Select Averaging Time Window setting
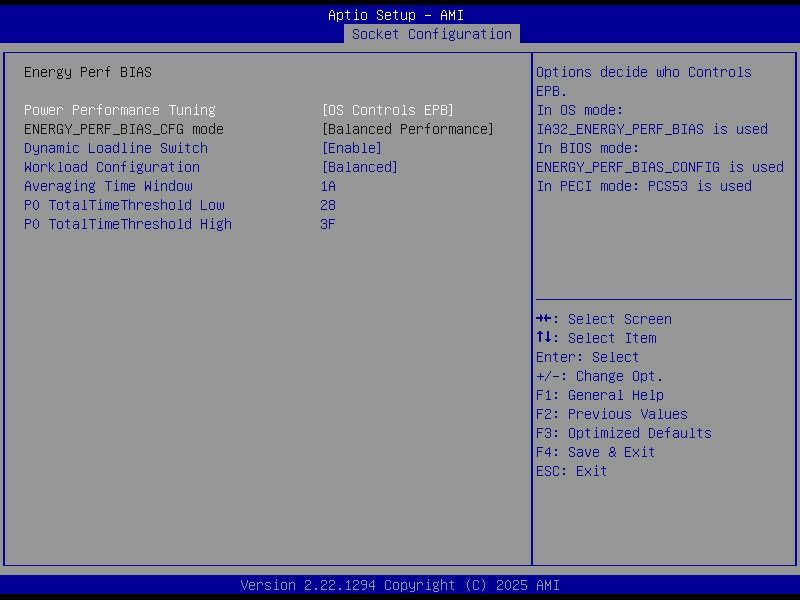Viewport: 800px width, 600px height. coord(108,186)
